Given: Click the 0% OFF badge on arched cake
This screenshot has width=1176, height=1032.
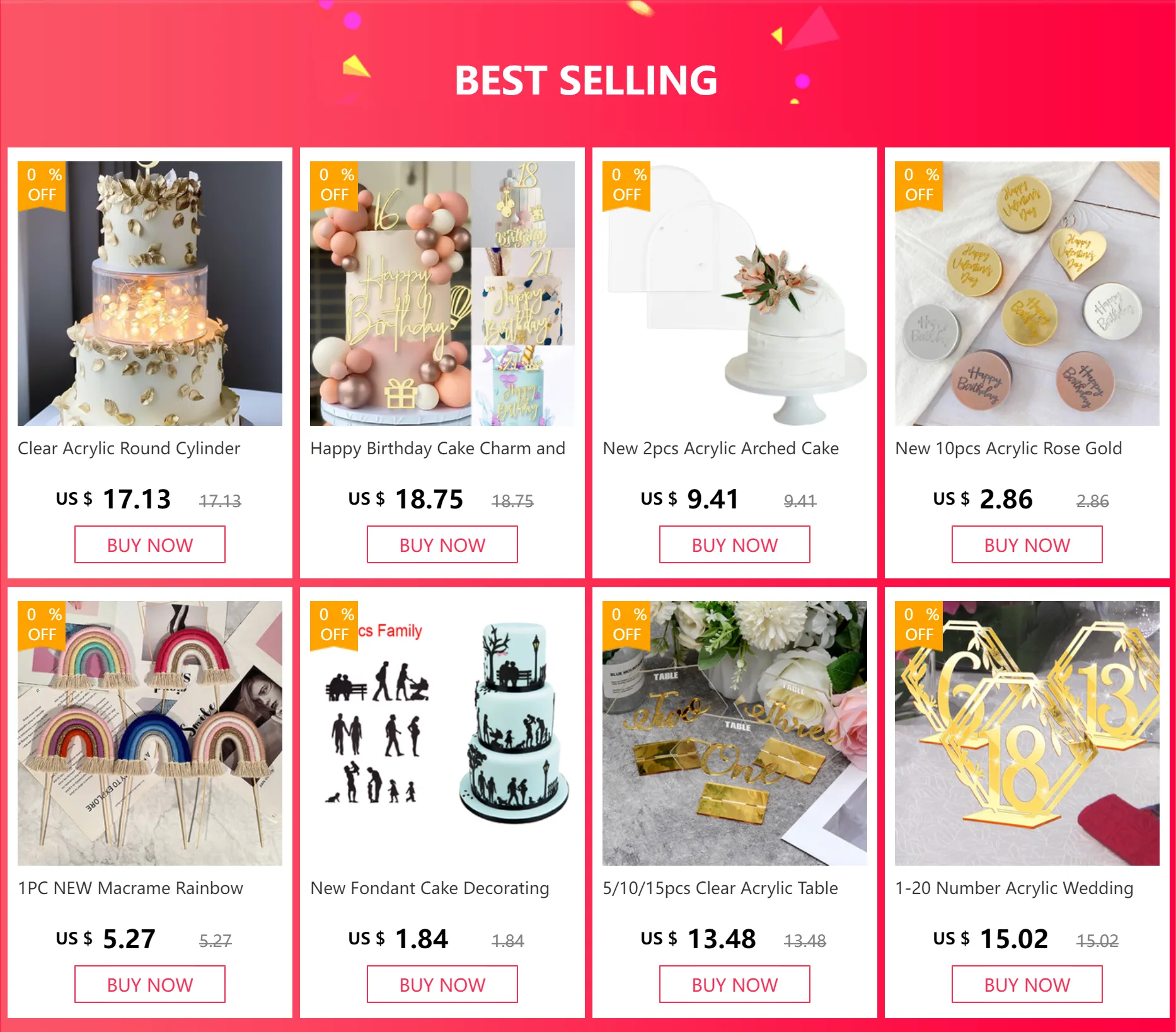Looking at the screenshot, I should point(626,185).
